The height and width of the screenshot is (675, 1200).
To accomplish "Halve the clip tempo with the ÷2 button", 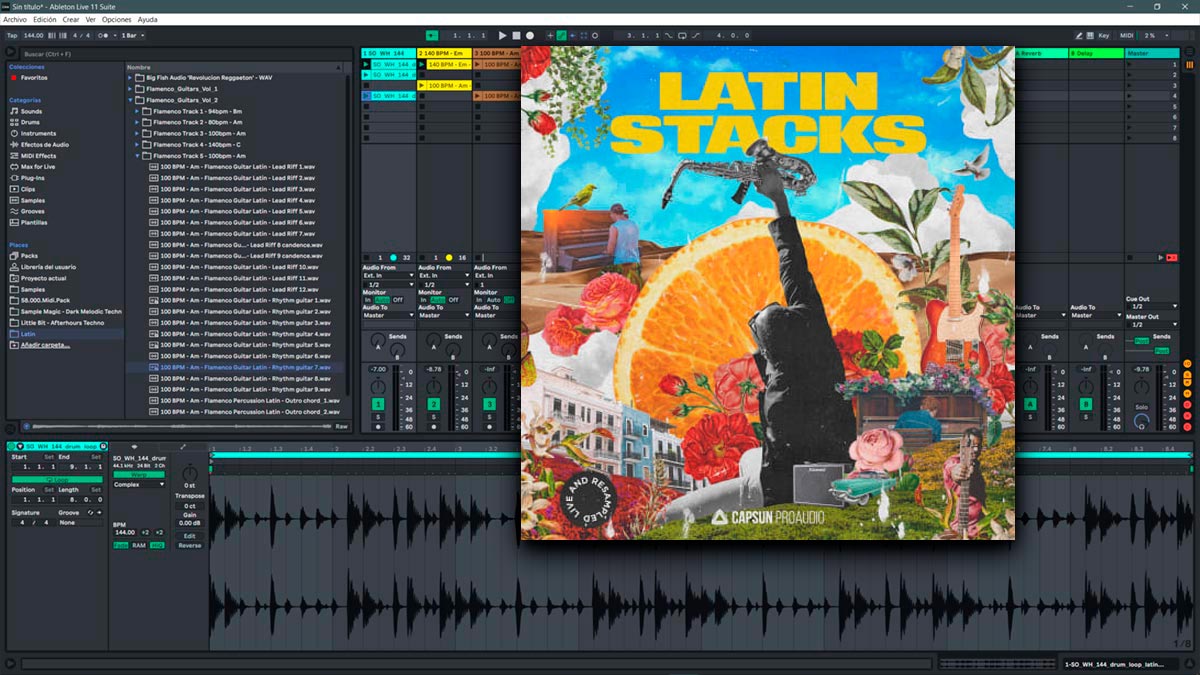I will coord(145,533).
